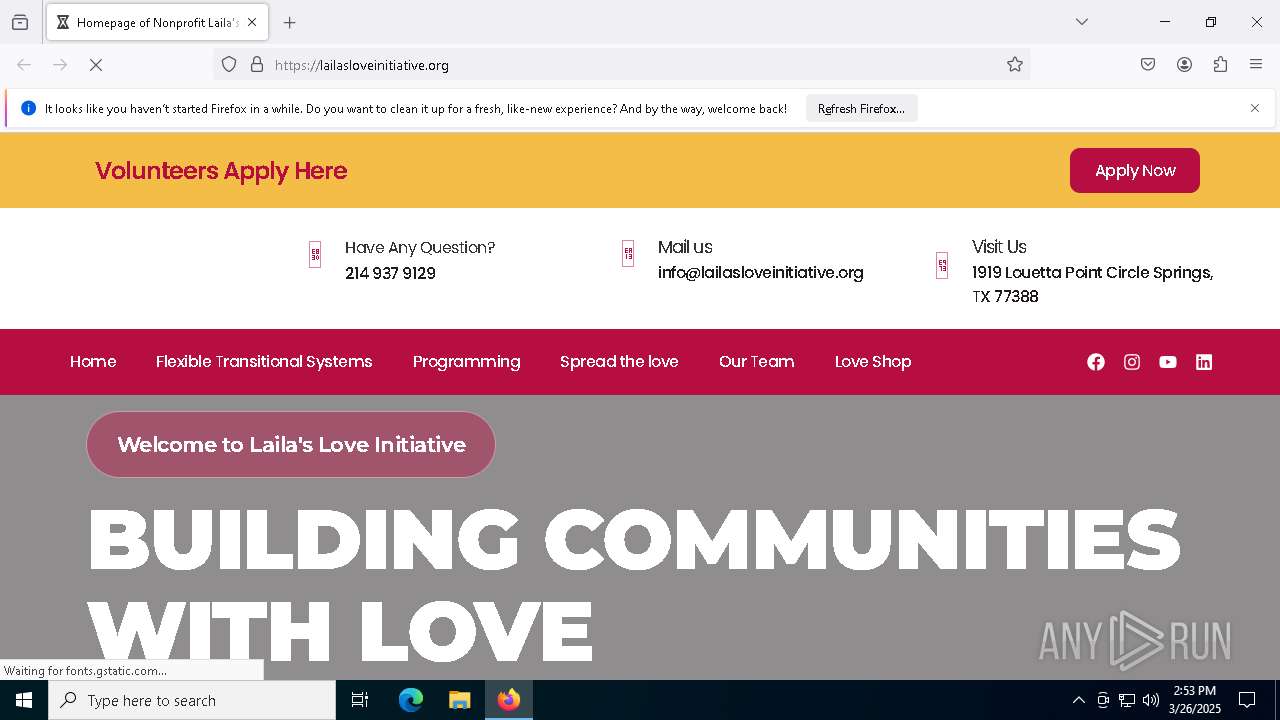Close the Homepage of Nonprofit tab
1280x720 pixels.
252,22
